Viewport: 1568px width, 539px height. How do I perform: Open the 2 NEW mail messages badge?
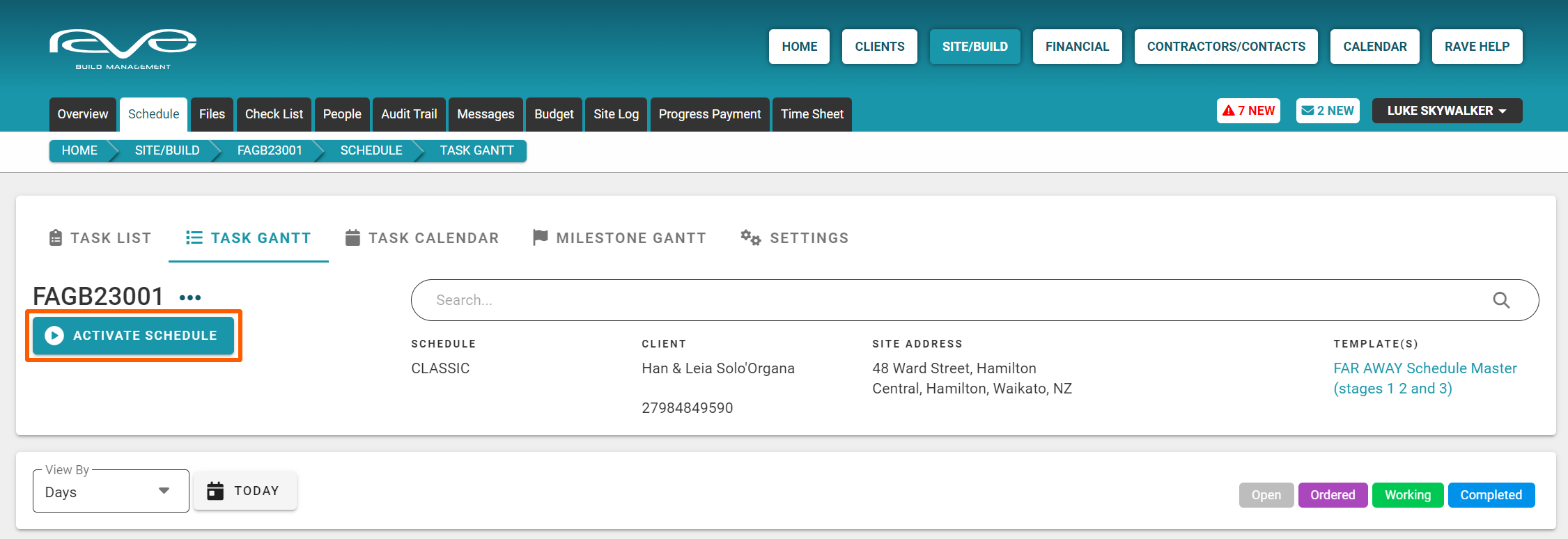(1328, 111)
